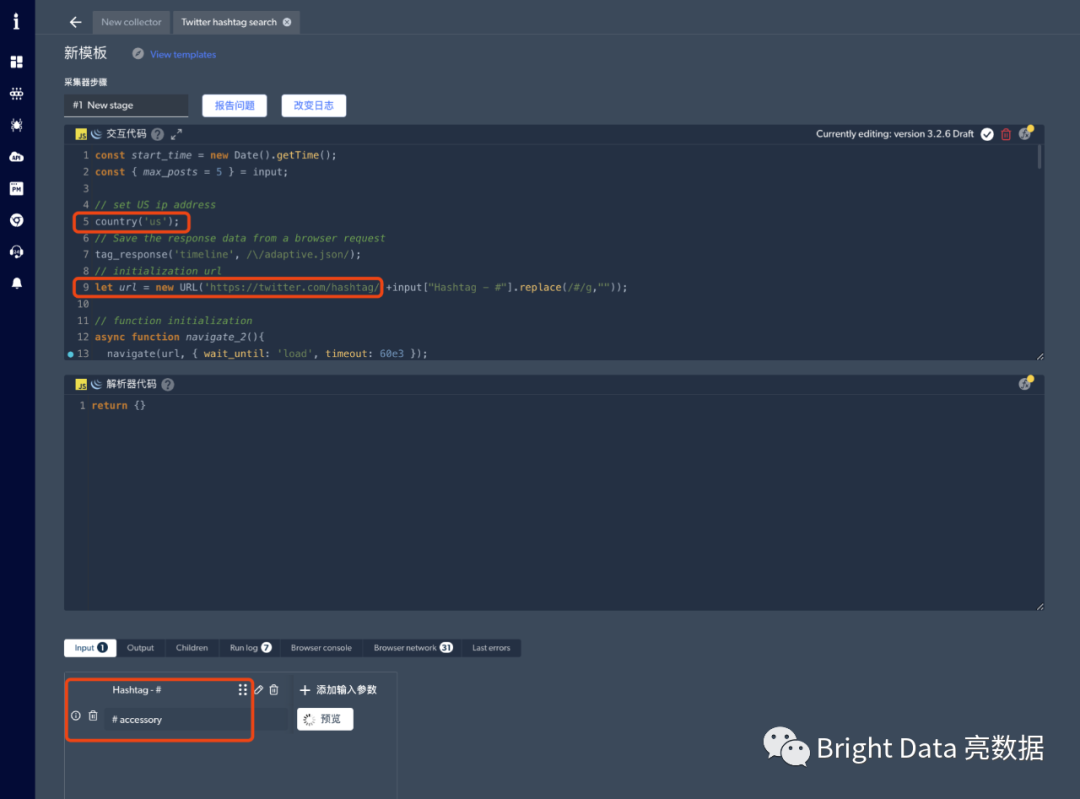This screenshot has width=1080, height=799.
Task: Click parser code line return {}
Action: [118, 405]
